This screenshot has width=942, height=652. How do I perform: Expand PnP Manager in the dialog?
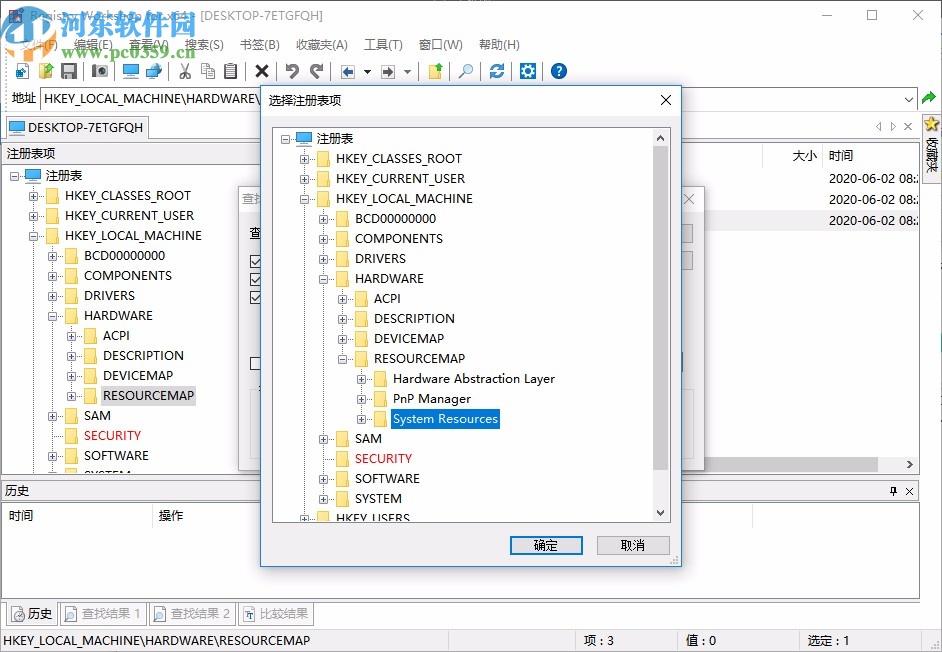pos(361,400)
